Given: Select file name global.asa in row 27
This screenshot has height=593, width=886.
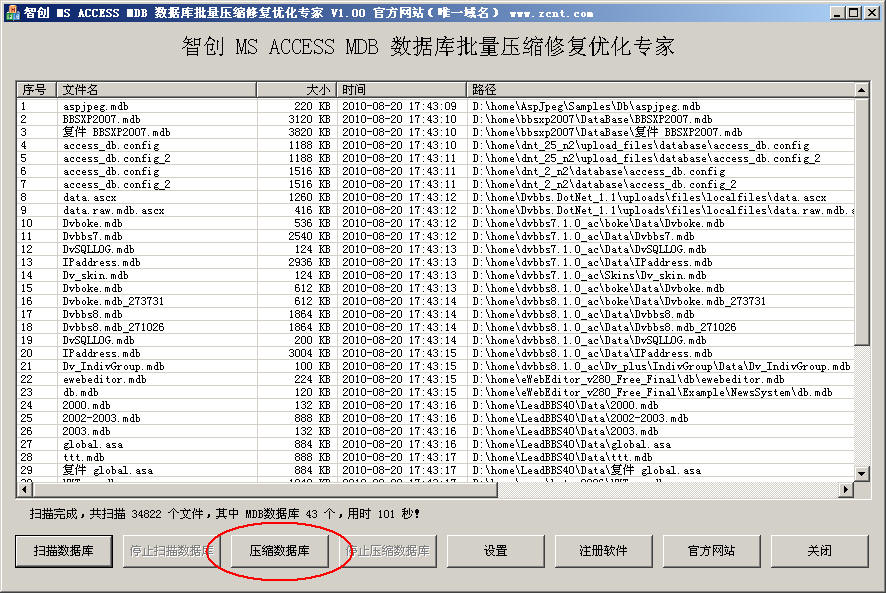Looking at the screenshot, I should pyautogui.click(x=93, y=444).
